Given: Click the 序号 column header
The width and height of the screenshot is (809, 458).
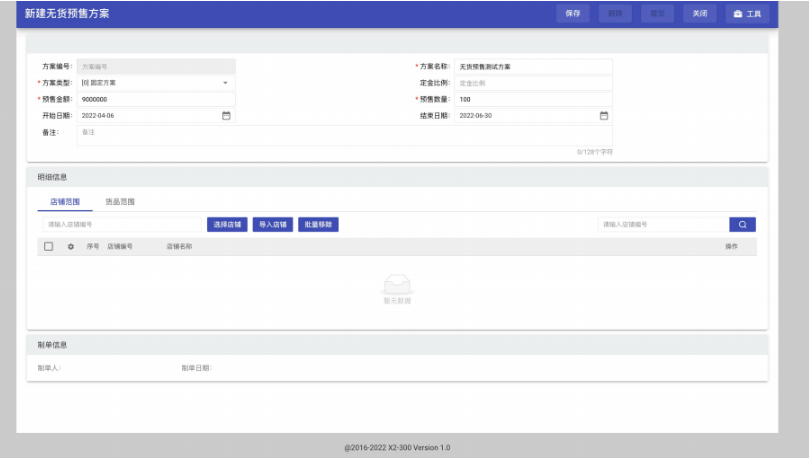Looking at the screenshot, I should click(93, 247).
